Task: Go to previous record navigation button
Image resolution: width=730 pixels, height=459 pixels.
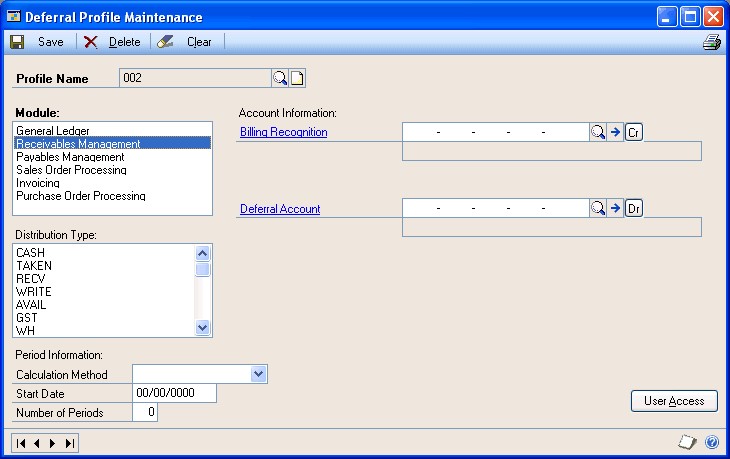Action: pyautogui.click(x=37, y=443)
